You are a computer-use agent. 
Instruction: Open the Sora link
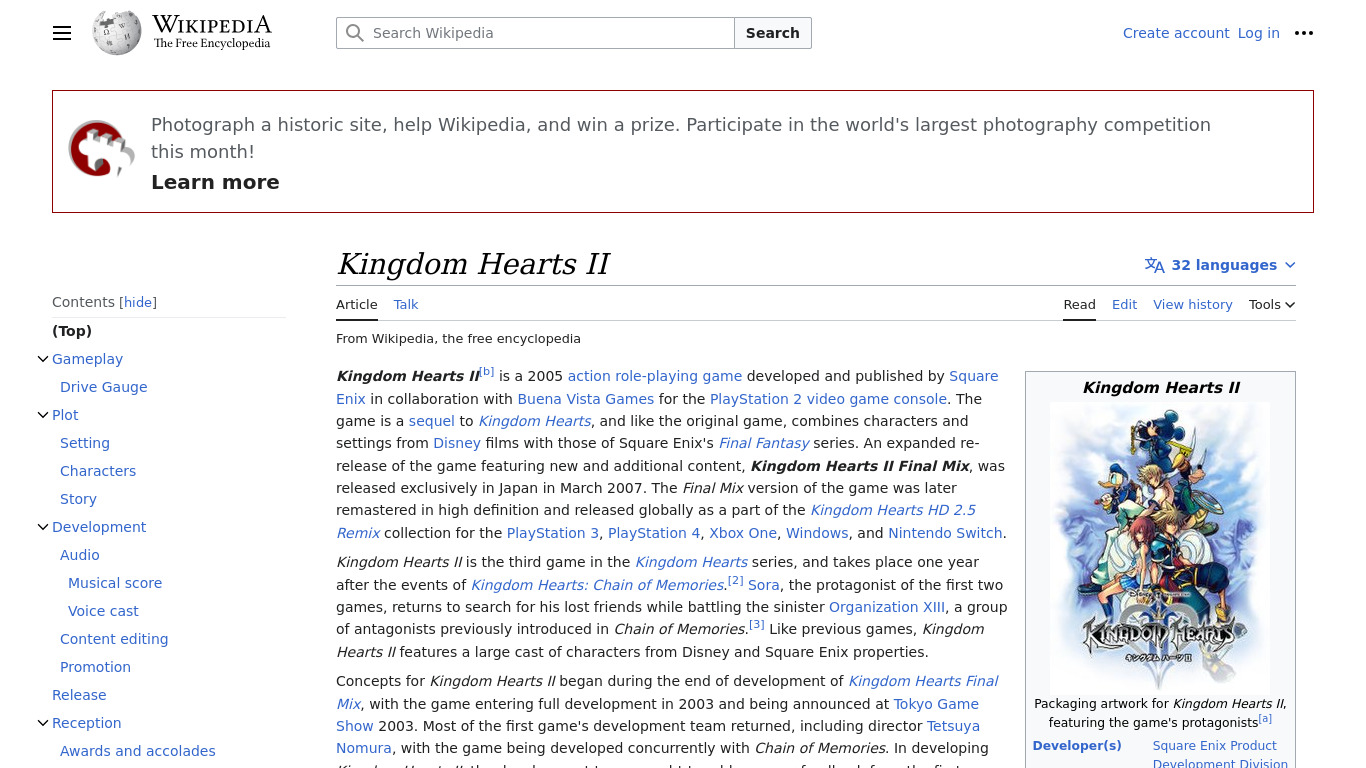click(x=764, y=585)
